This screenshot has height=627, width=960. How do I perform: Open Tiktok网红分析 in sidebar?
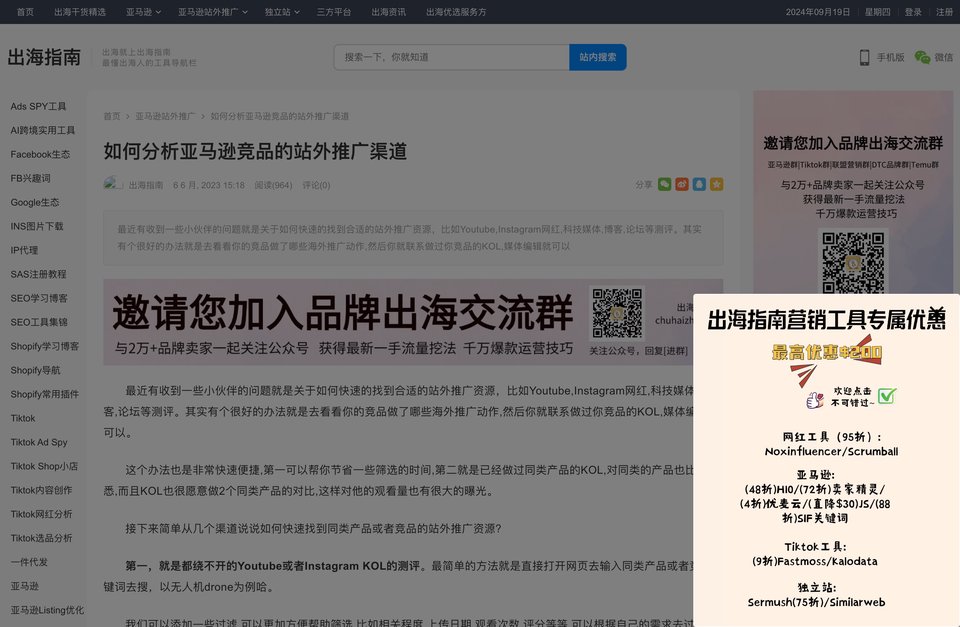[41, 514]
